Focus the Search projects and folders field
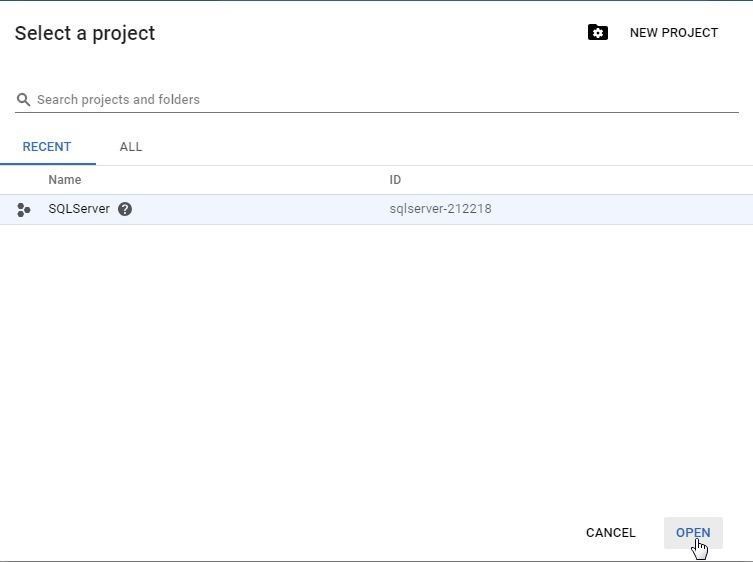 (380, 100)
